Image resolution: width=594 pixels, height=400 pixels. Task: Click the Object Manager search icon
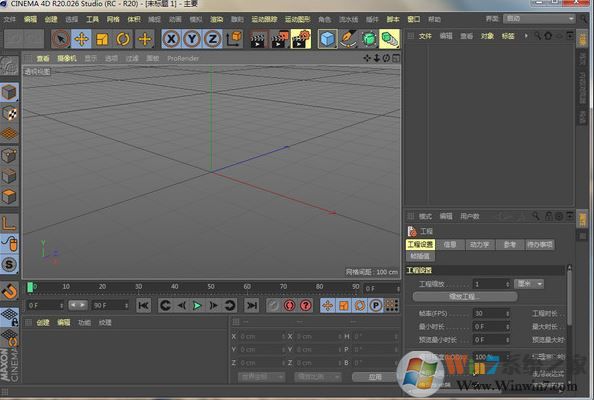pyautogui.click(x=538, y=36)
